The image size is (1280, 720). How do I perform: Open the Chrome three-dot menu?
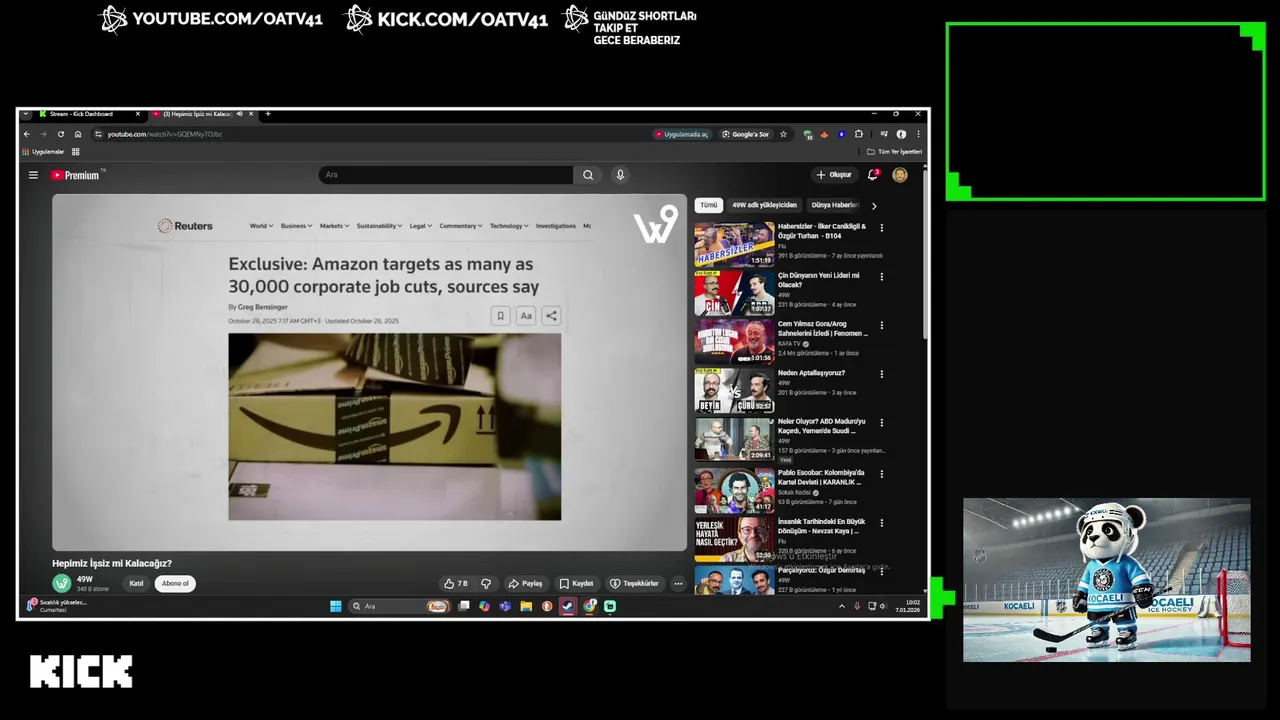click(918, 134)
